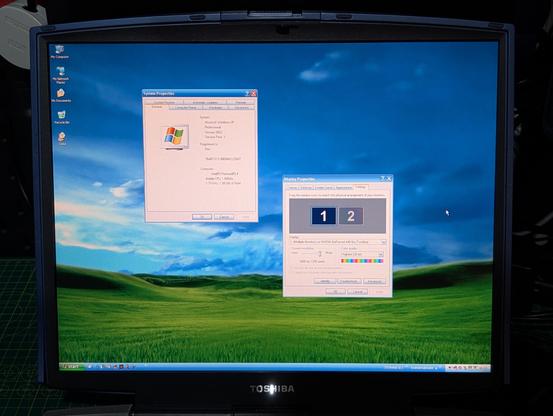Select the My Network Places desktop icon

[x=60, y=75]
